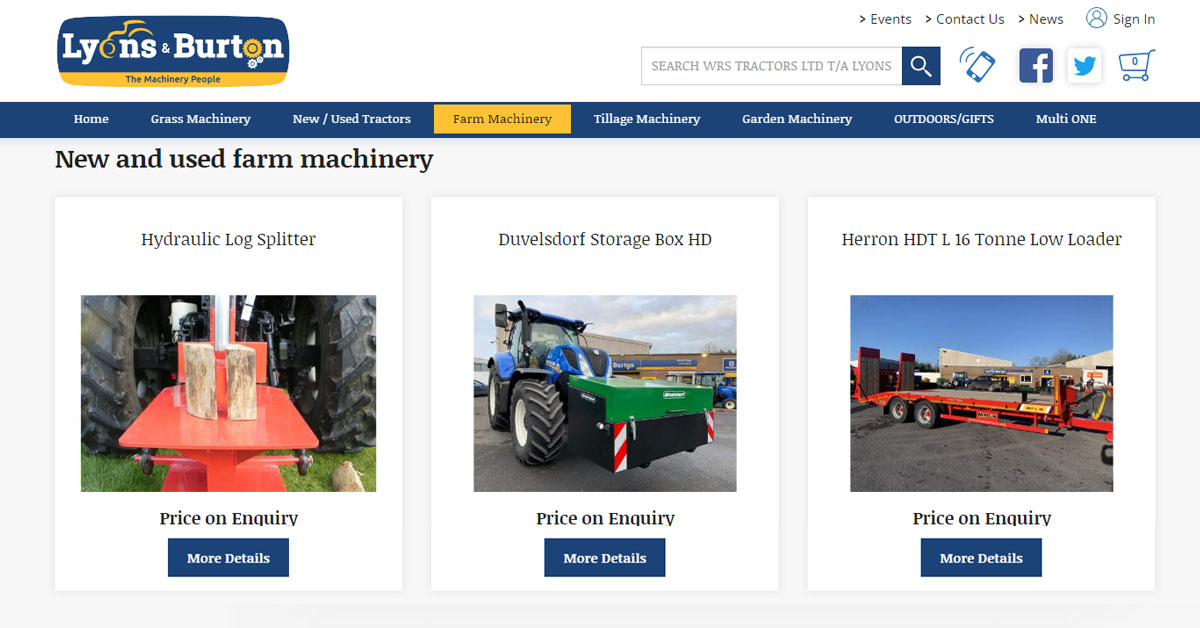Select New / Used Tractors menu
Viewport: 1200px width, 628px height.
point(352,119)
